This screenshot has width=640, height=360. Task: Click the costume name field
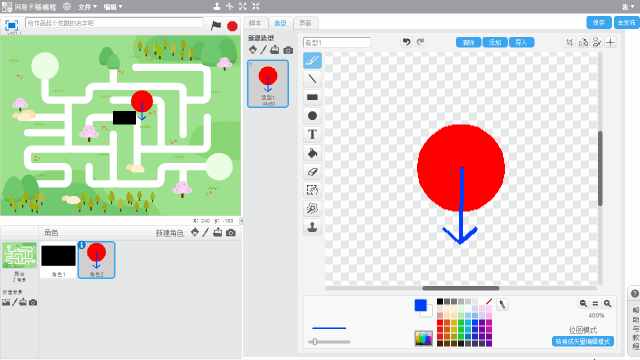pos(337,42)
